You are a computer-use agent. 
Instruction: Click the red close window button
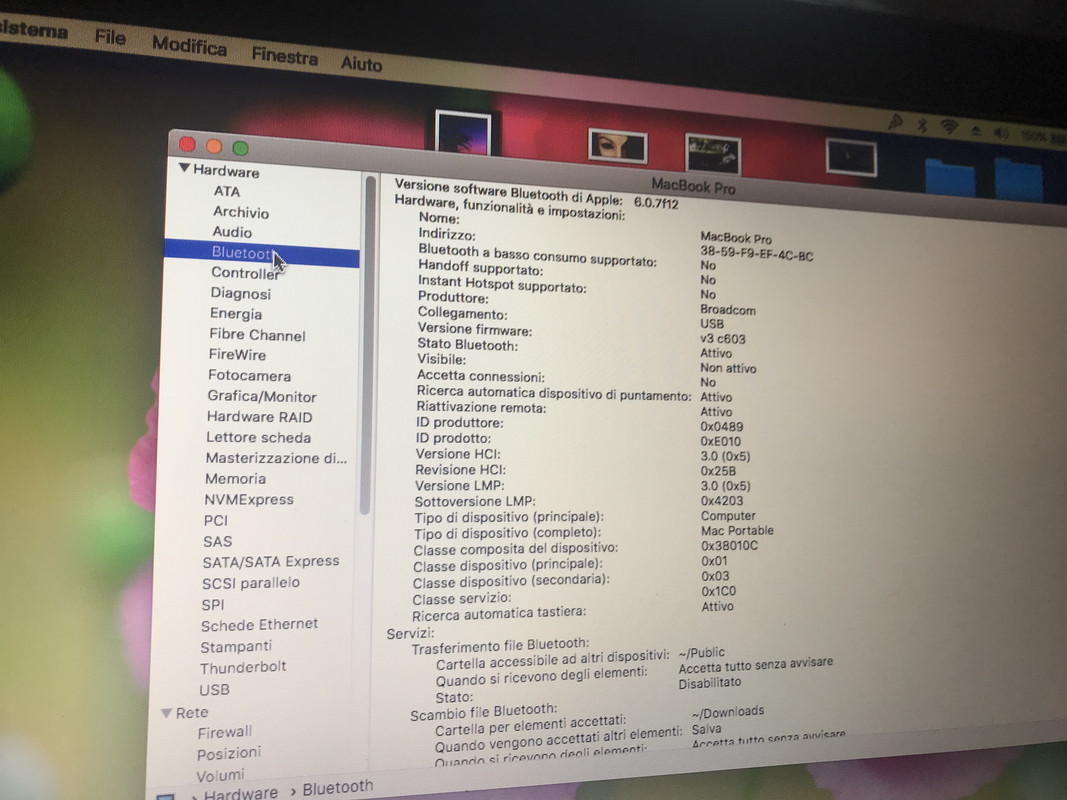coord(187,144)
